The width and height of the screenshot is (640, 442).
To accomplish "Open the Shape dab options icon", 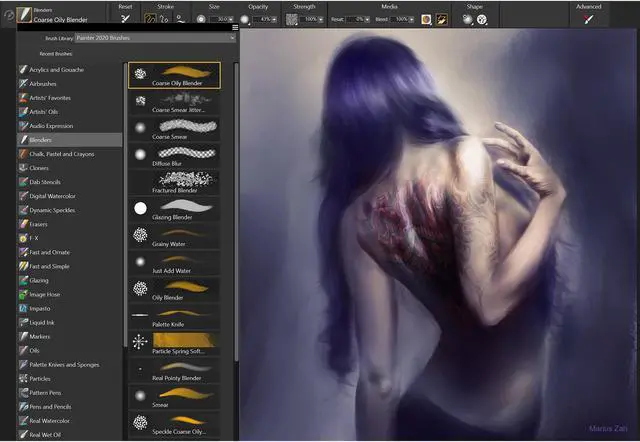I will (469, 19).
